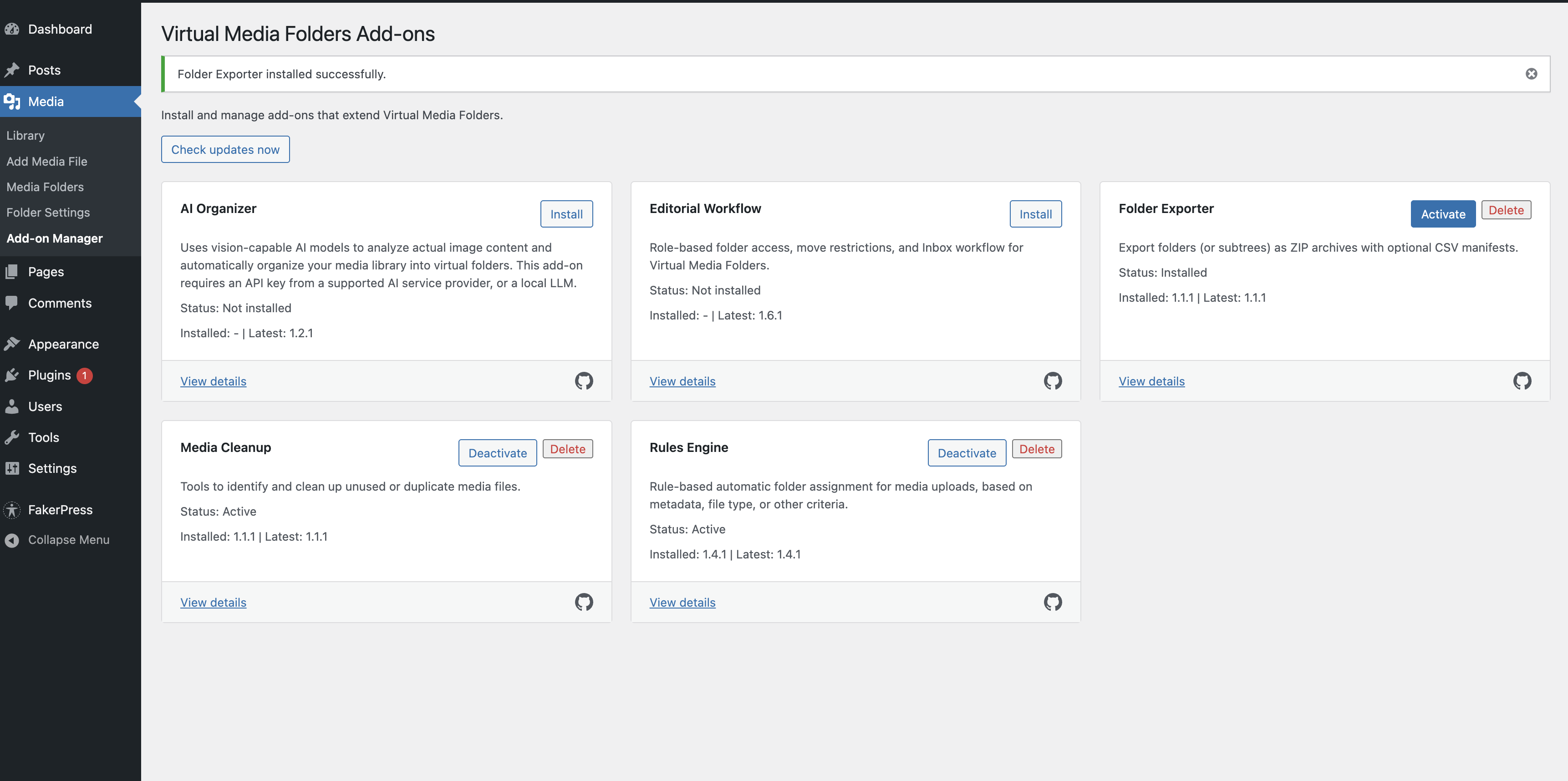Viewport: 1568px width, 781px height.
Task: Delete the Rules Engine add-on
Action: pos(1037,449)
